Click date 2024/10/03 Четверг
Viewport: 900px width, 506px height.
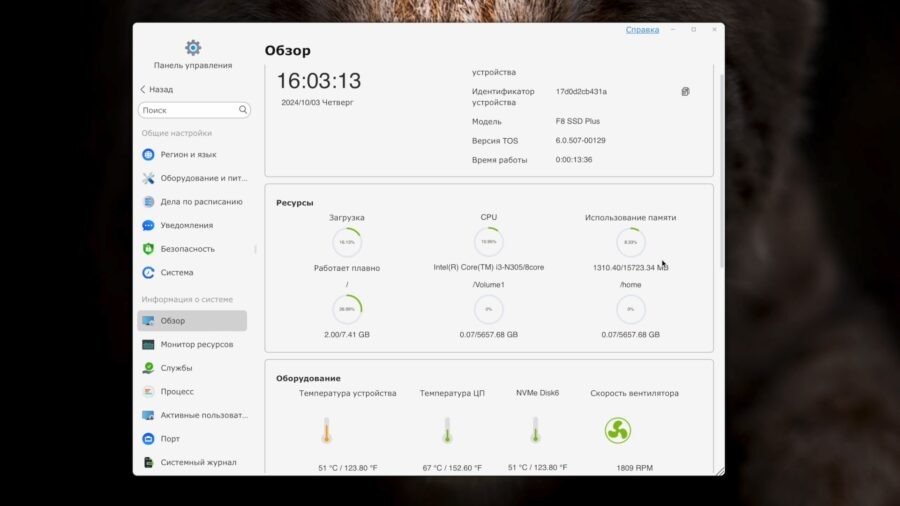click(x=317, y=103)
